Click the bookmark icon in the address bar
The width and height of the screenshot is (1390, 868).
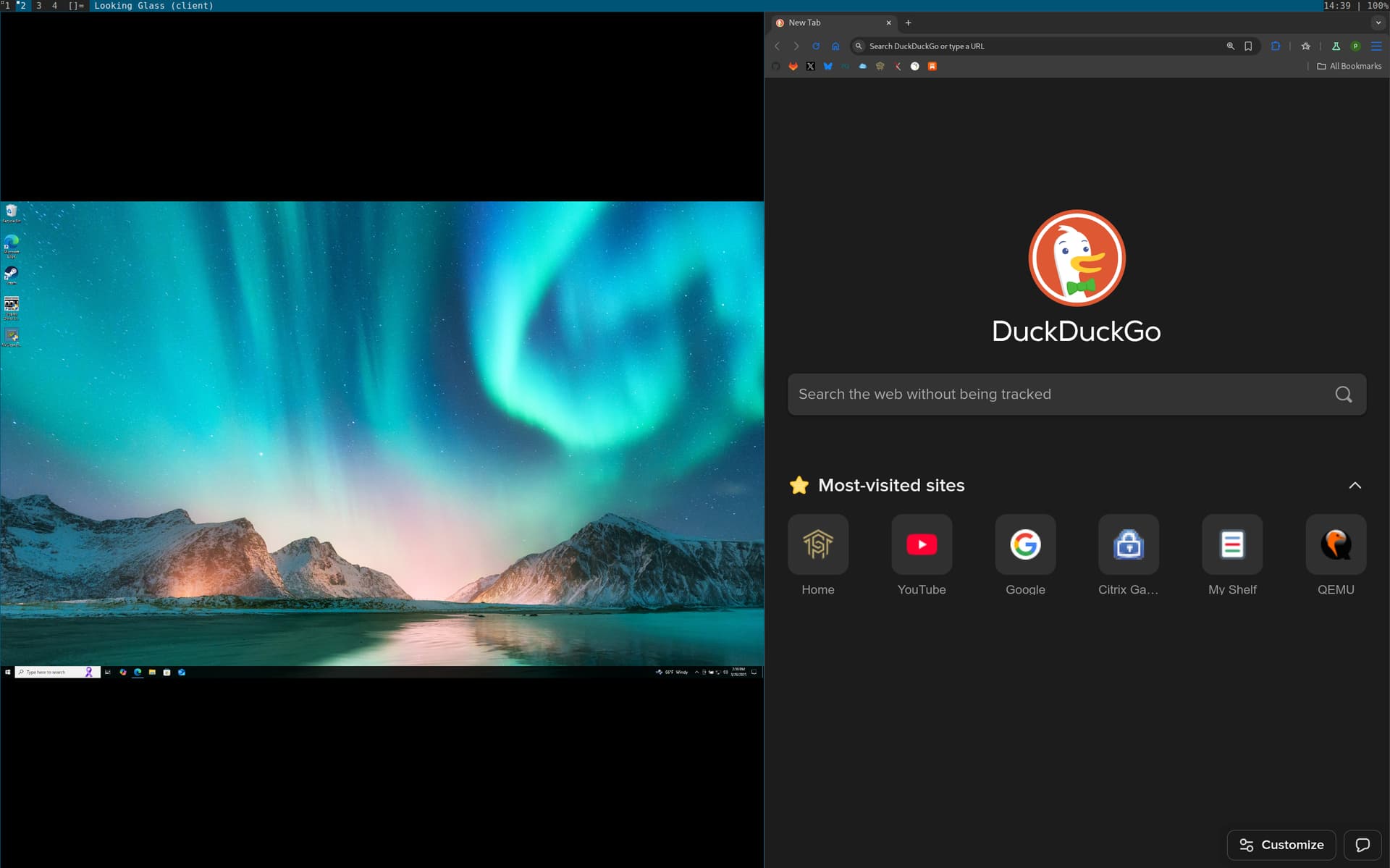tap(1248, 46)
